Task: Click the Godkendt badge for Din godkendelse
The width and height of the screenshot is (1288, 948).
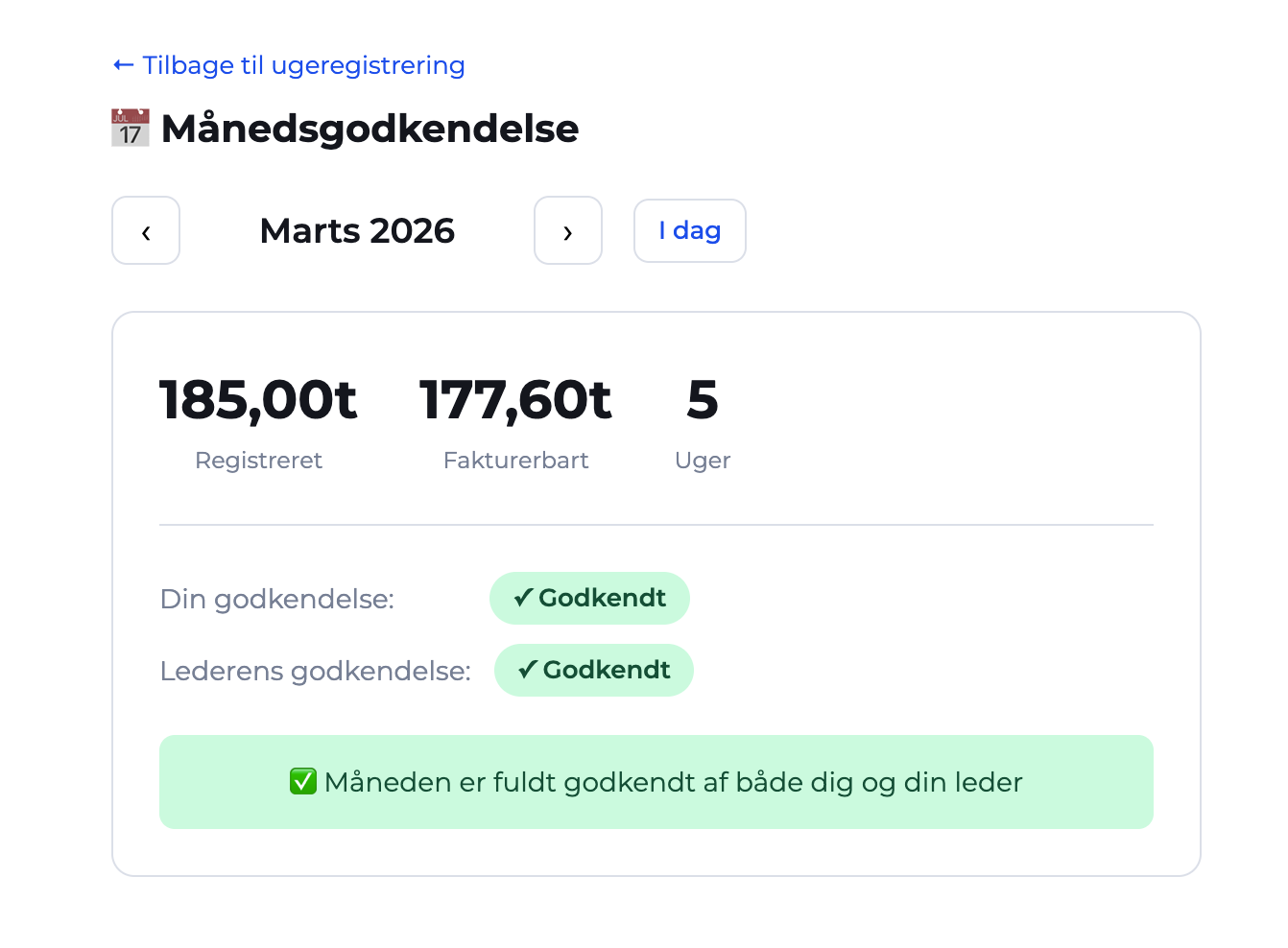Action: (x=589, y=598)
